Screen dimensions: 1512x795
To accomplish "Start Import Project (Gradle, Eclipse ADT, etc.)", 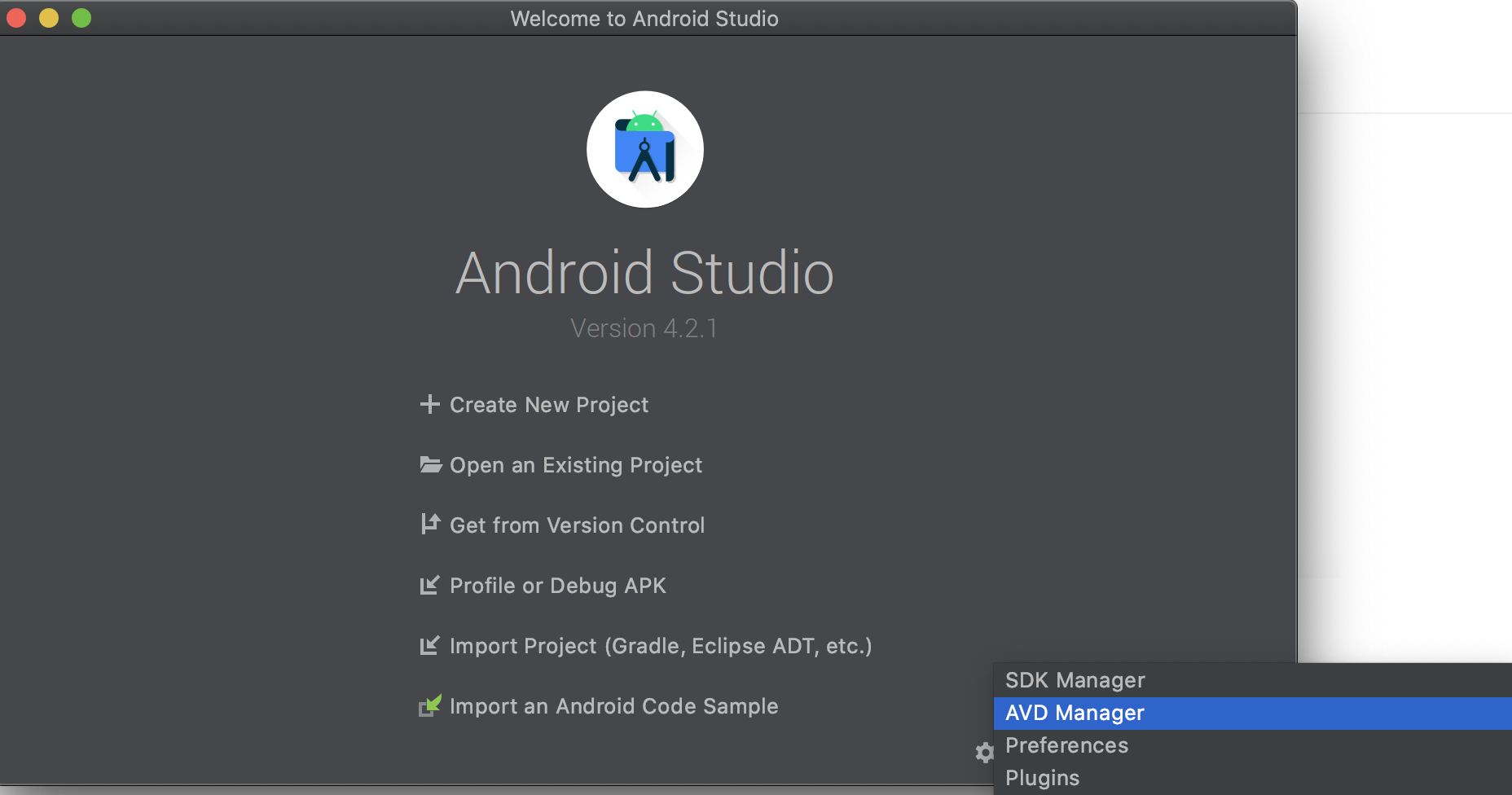I will point(661,646).
